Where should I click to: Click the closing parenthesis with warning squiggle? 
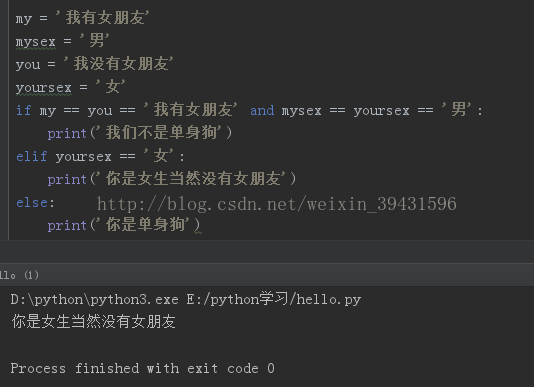[197, 226]
